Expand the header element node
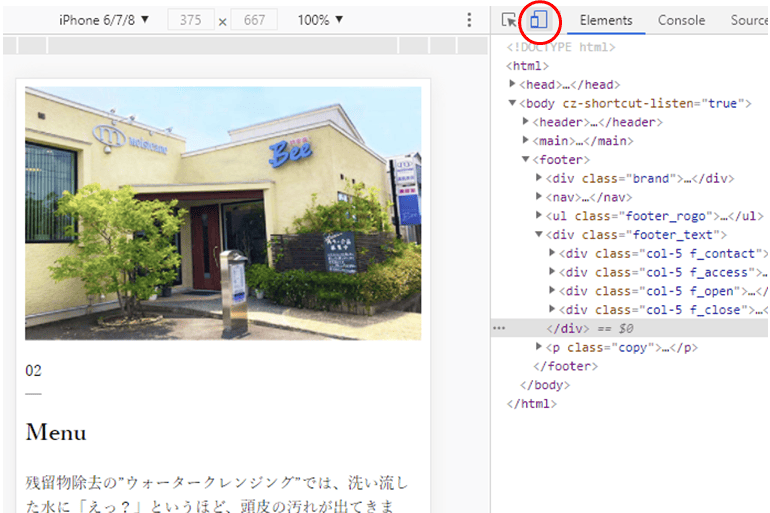Viewport: 770px width, 513px height. 525,121
